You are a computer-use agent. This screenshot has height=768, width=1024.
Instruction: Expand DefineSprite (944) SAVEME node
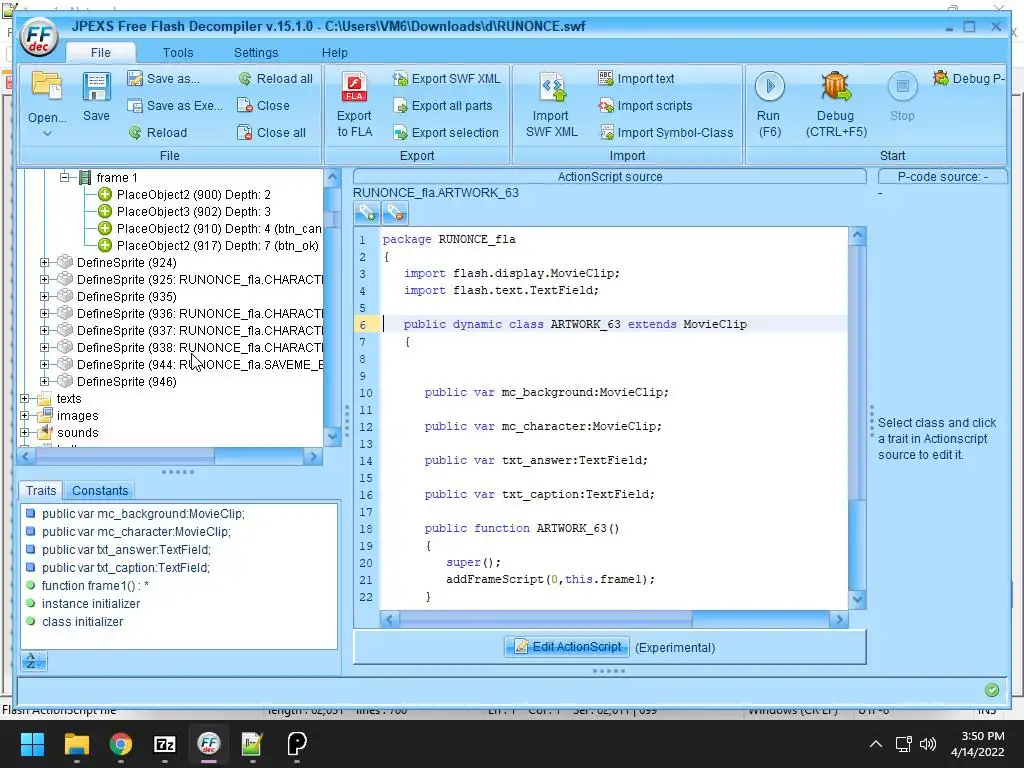pyautogui.click(x=44, y=364)
